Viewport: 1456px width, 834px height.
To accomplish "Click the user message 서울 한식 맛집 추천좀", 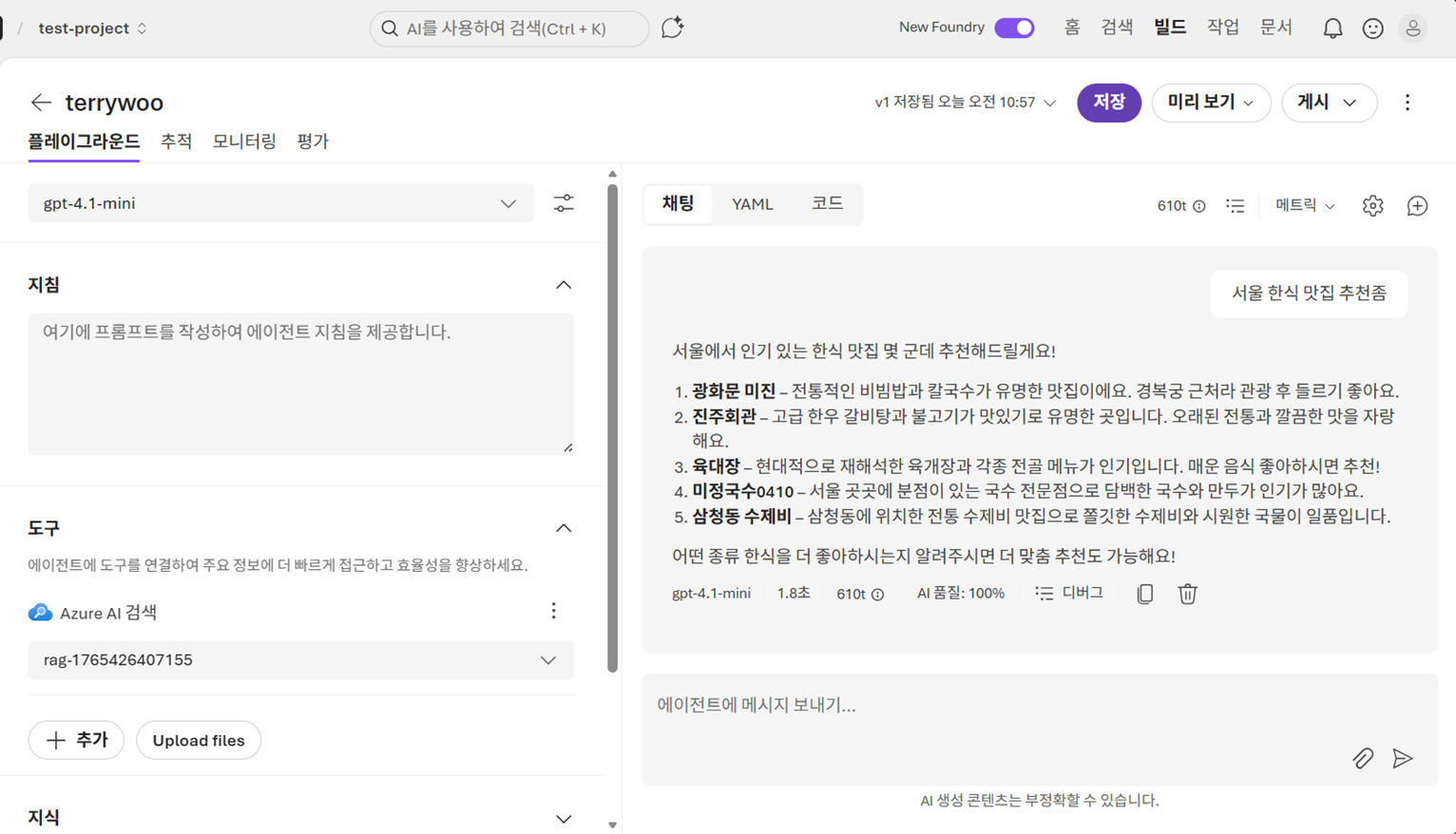I will tap(1309, 294).
